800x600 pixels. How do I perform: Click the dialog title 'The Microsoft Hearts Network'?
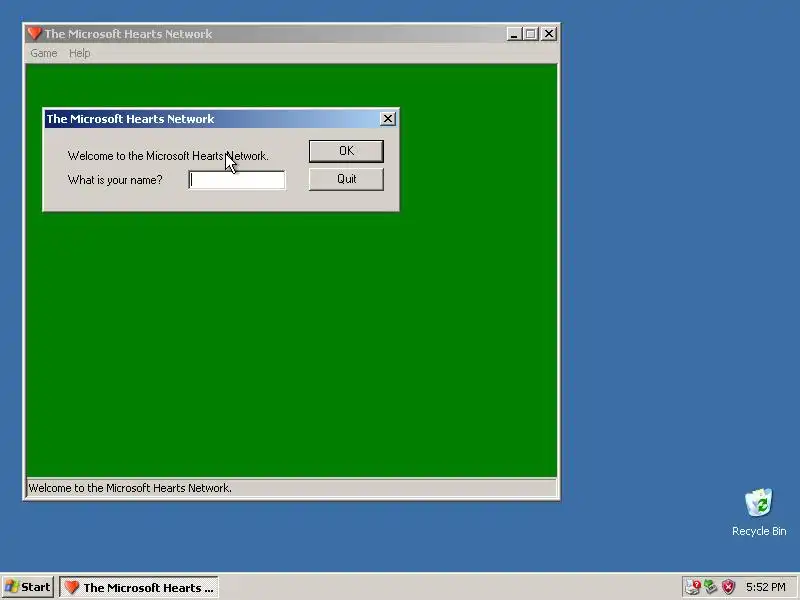(130, 119)
